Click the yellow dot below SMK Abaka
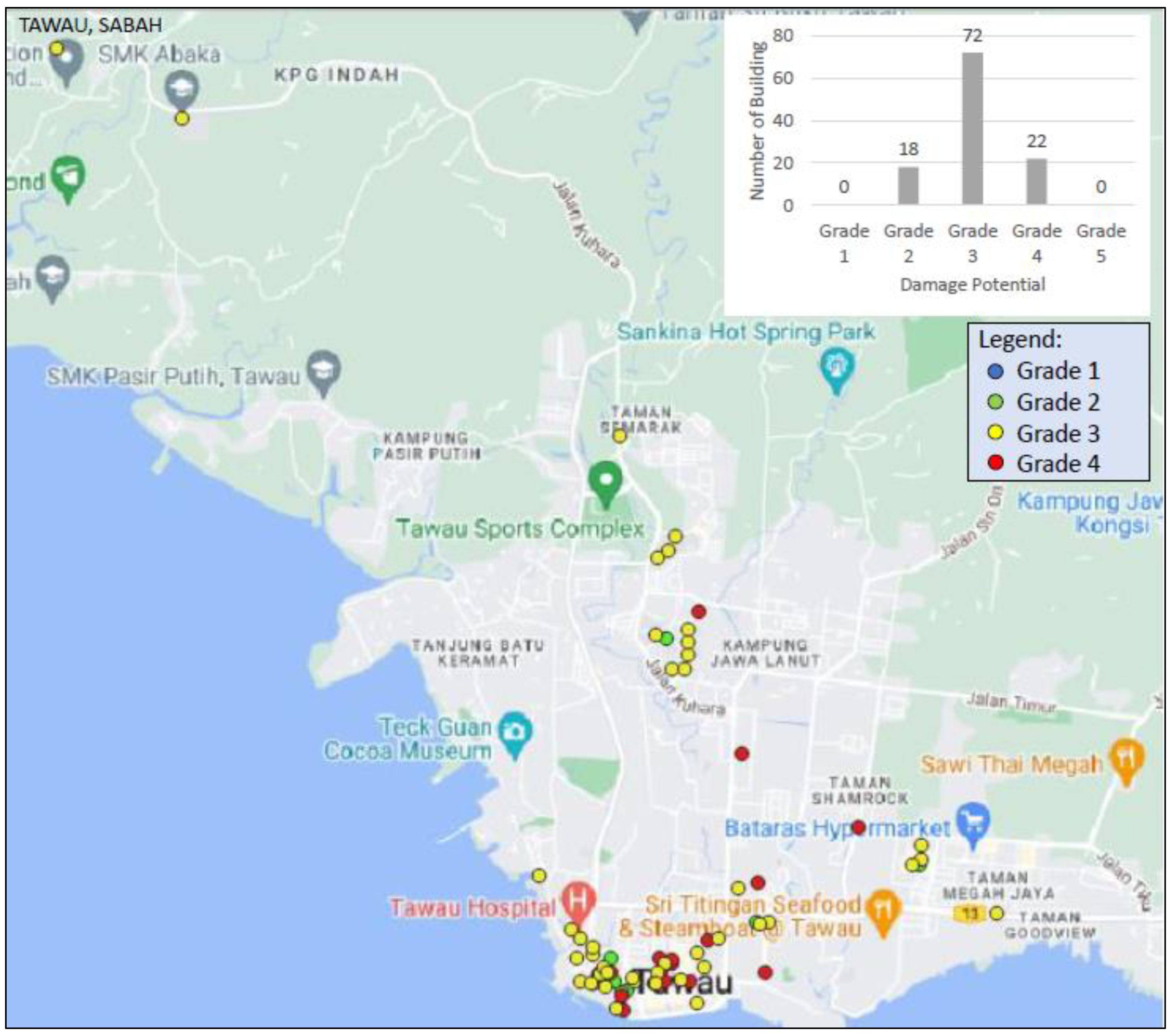The height and width of the screenshot is (1036, 1174). pos(181,118)
